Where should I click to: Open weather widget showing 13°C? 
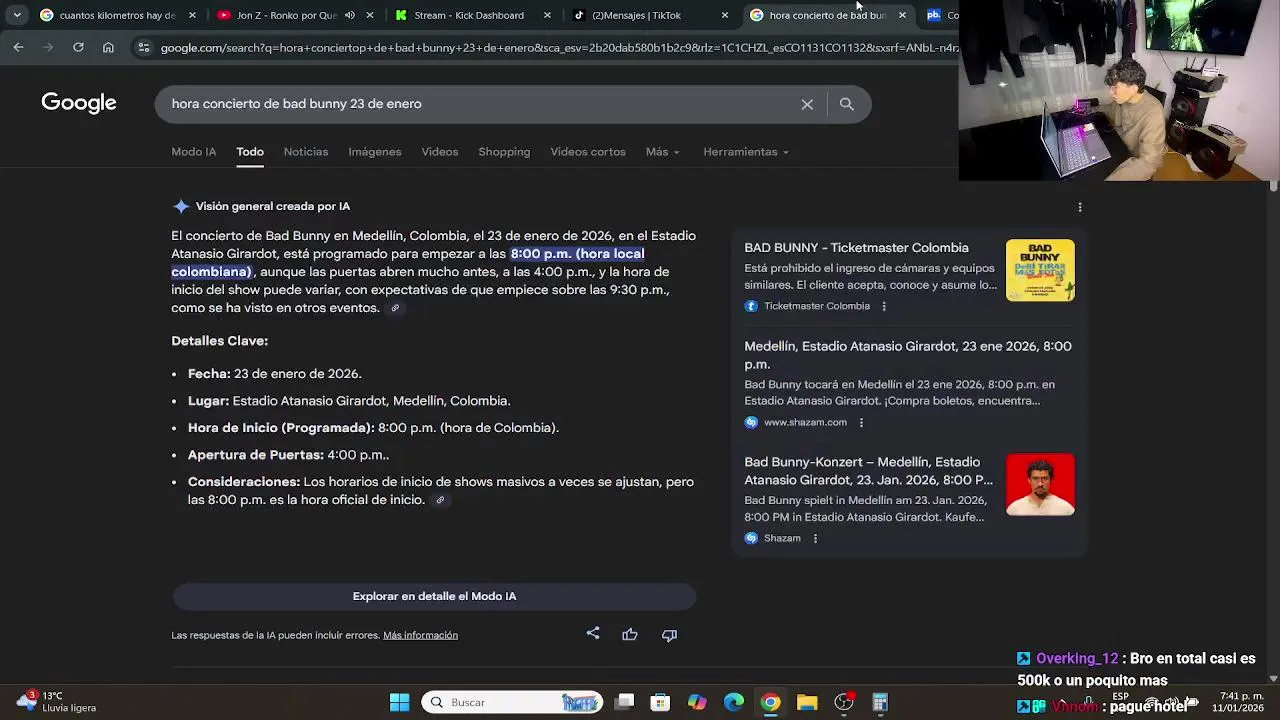(58, 701)
